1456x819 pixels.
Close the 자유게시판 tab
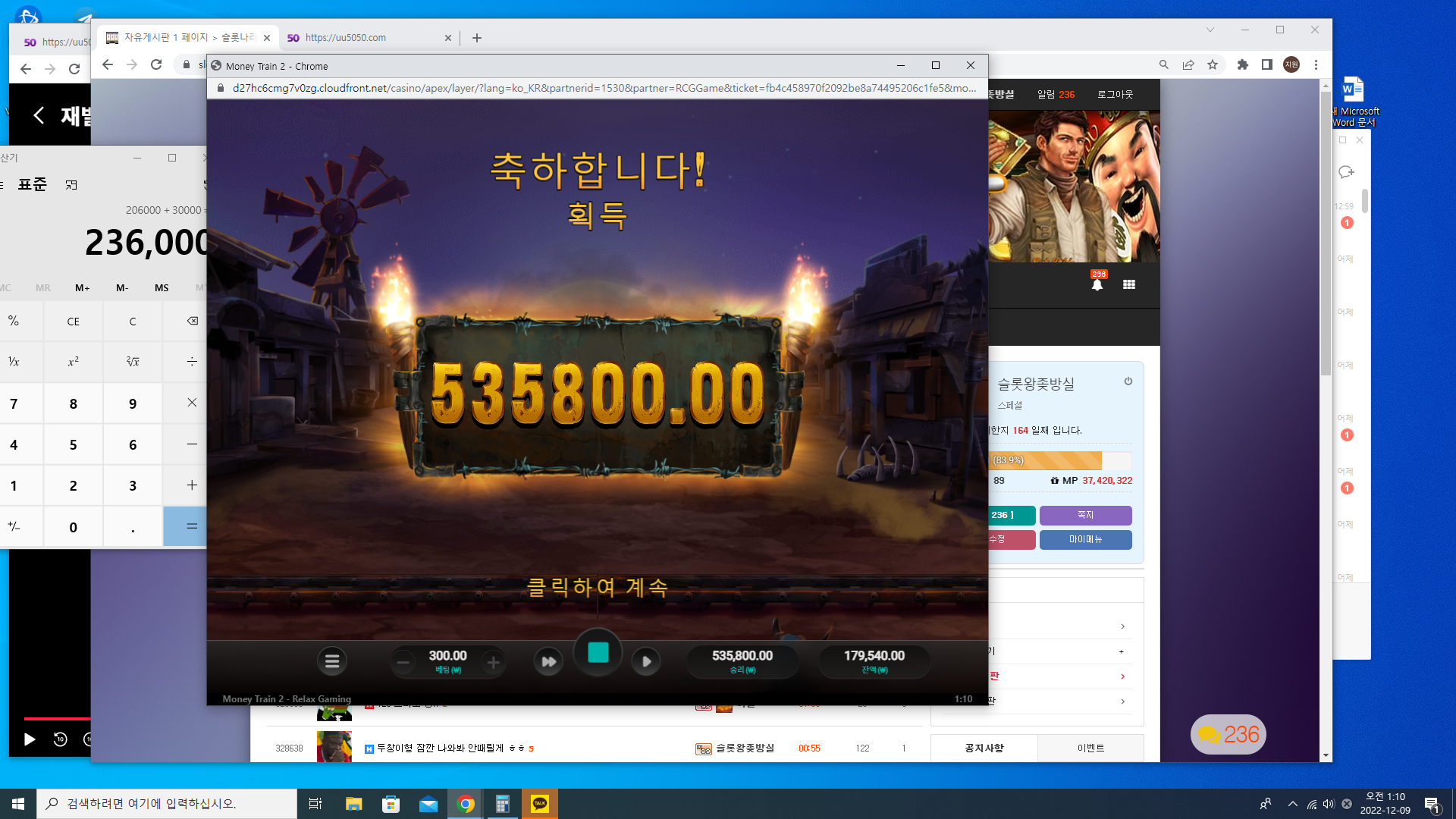pyautogui.click(x=267, y=38)
